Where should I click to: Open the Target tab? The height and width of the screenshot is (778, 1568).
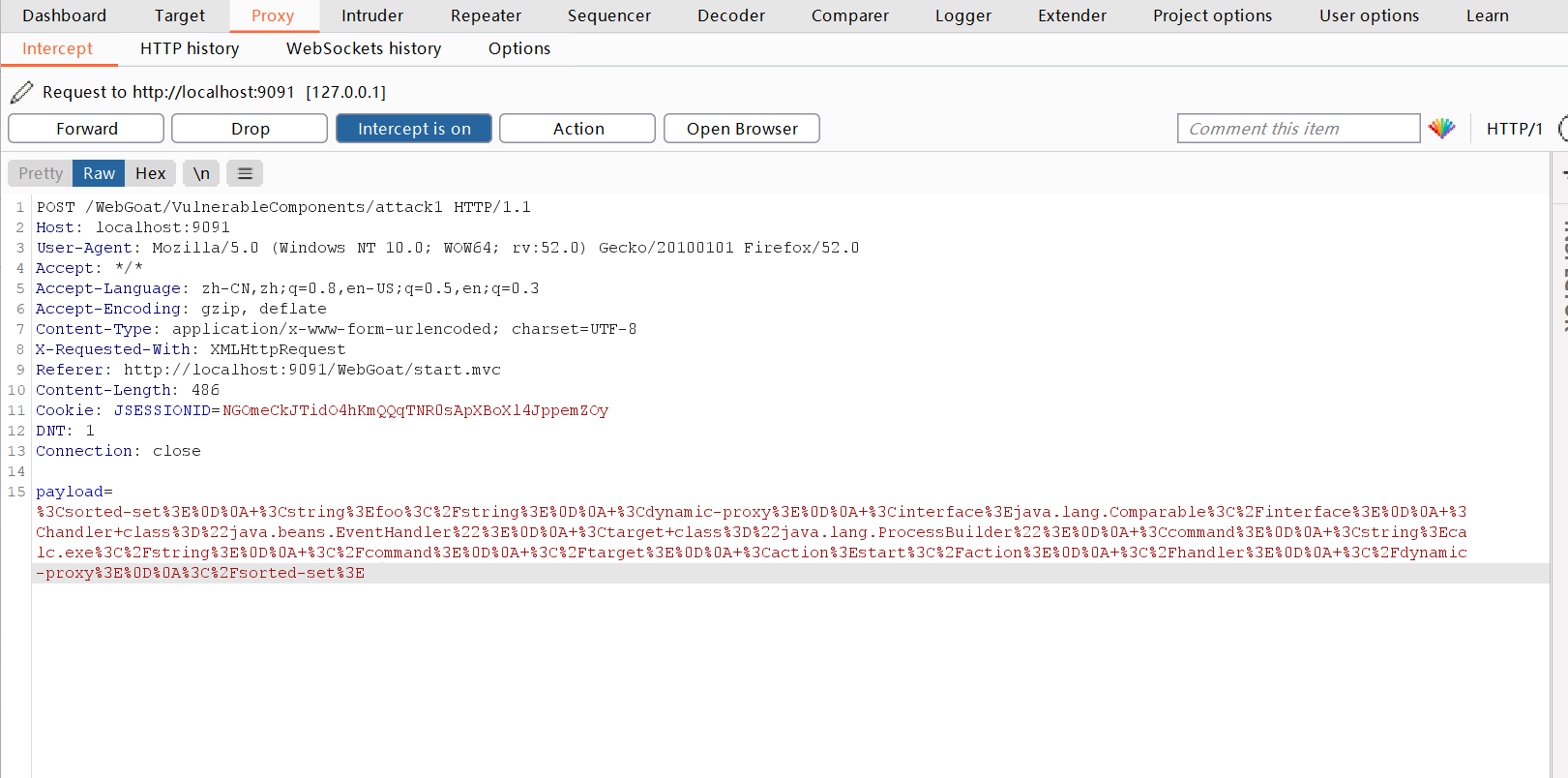click(180, 15)
